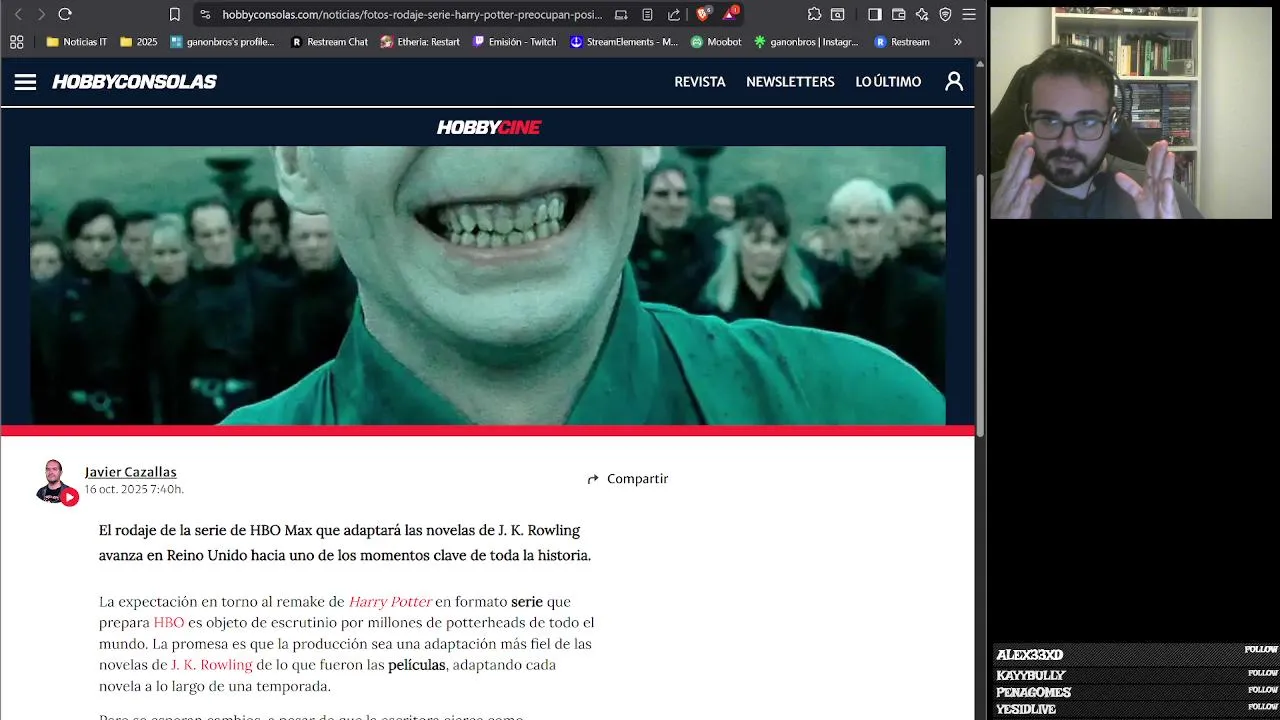Open the Leo AI sparkle icon
The width and height of the screenshot is (1280, 720).
[922, 14]
